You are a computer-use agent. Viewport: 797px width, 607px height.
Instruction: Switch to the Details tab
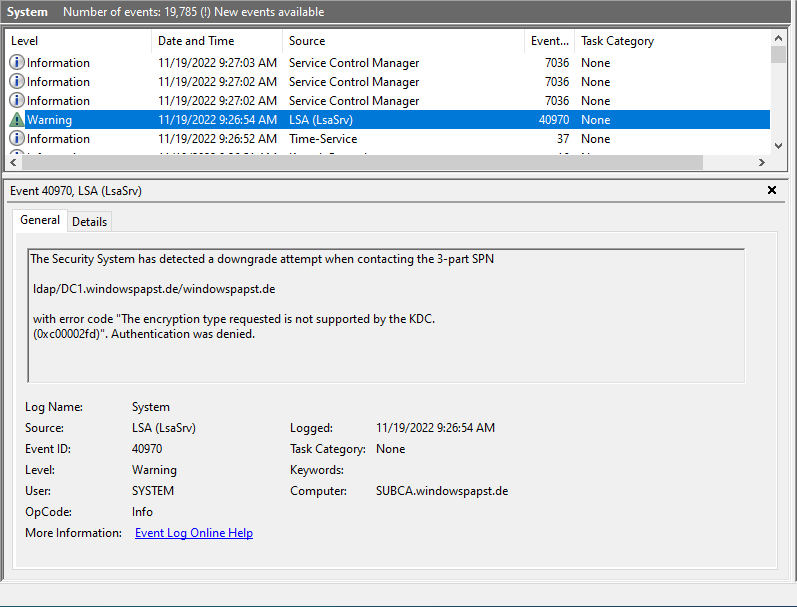[x=89, y=222]
